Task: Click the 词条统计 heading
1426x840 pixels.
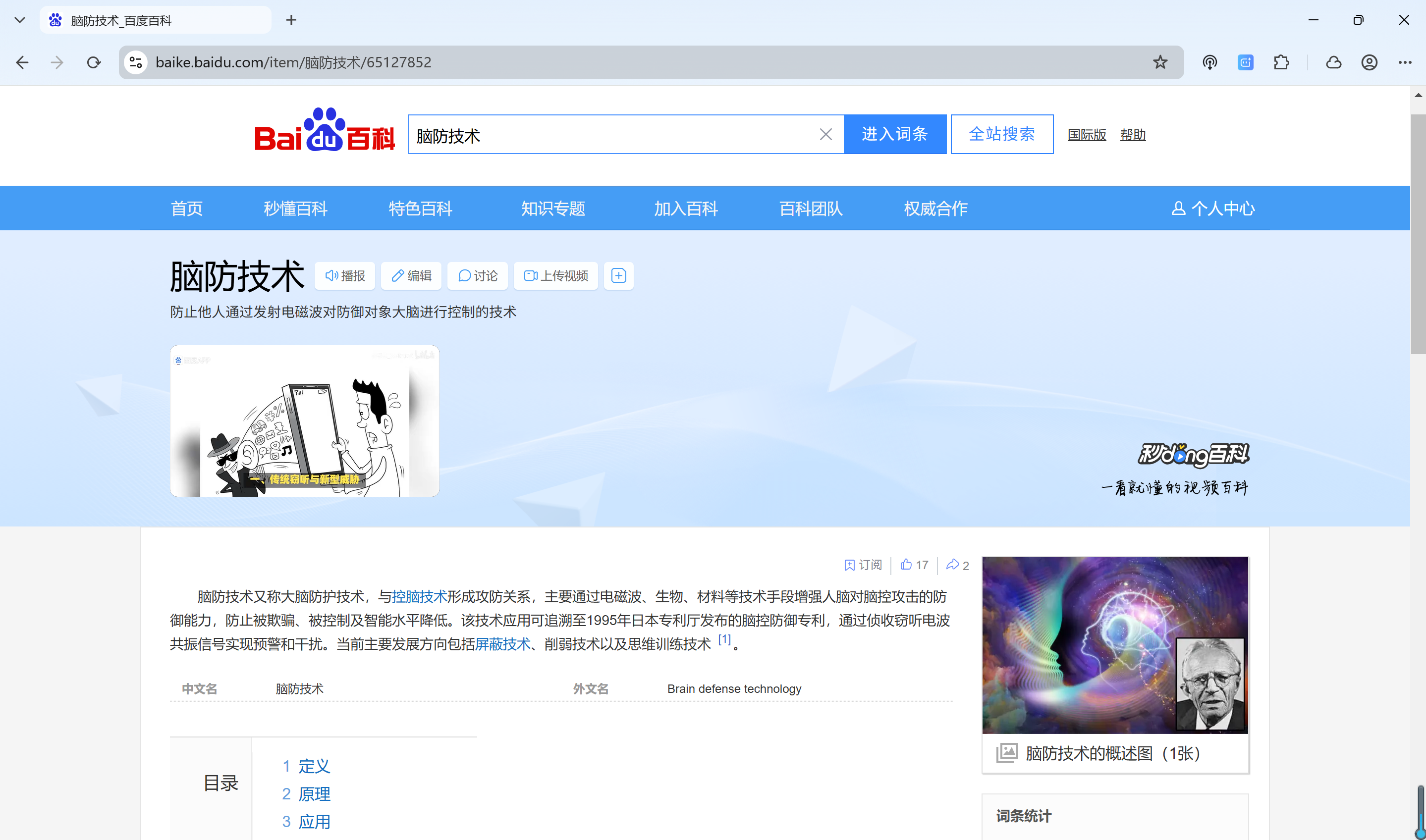Action: click(1024, 816)
